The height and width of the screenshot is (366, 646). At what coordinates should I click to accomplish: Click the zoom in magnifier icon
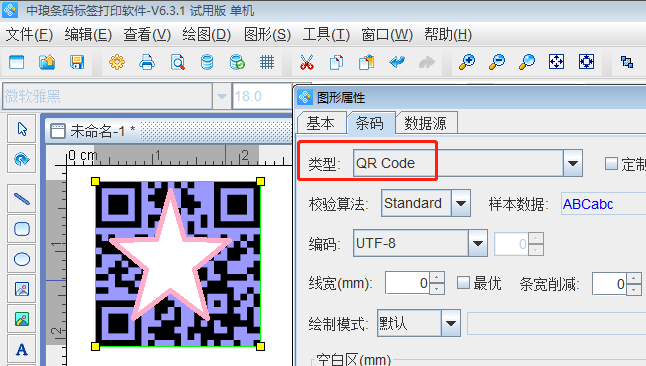[x=467, y=63]
